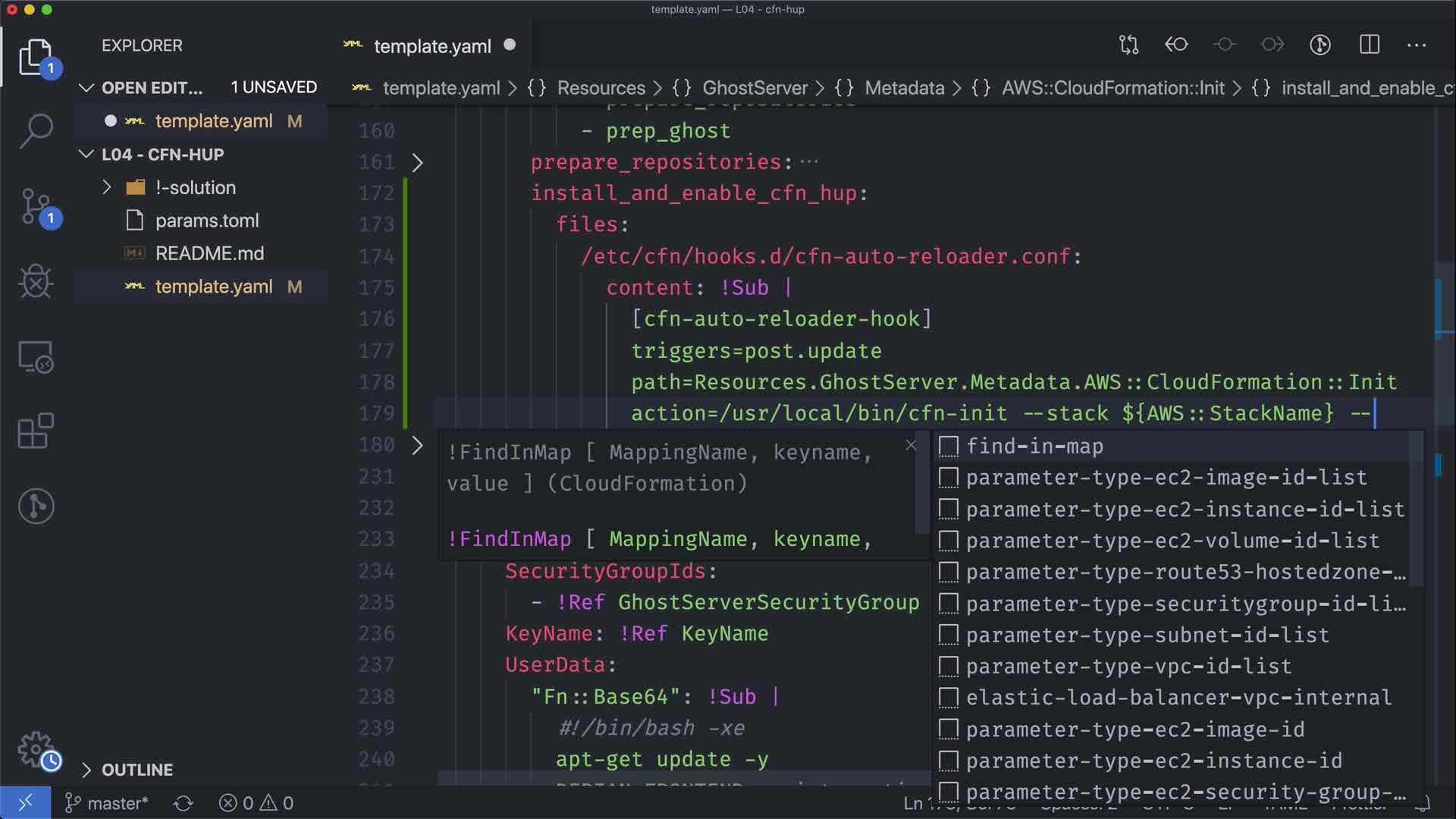Screen dimensions: 1456x819
Task: Click GhostServer in the breadcrumb
Action: tap(755, 88)
